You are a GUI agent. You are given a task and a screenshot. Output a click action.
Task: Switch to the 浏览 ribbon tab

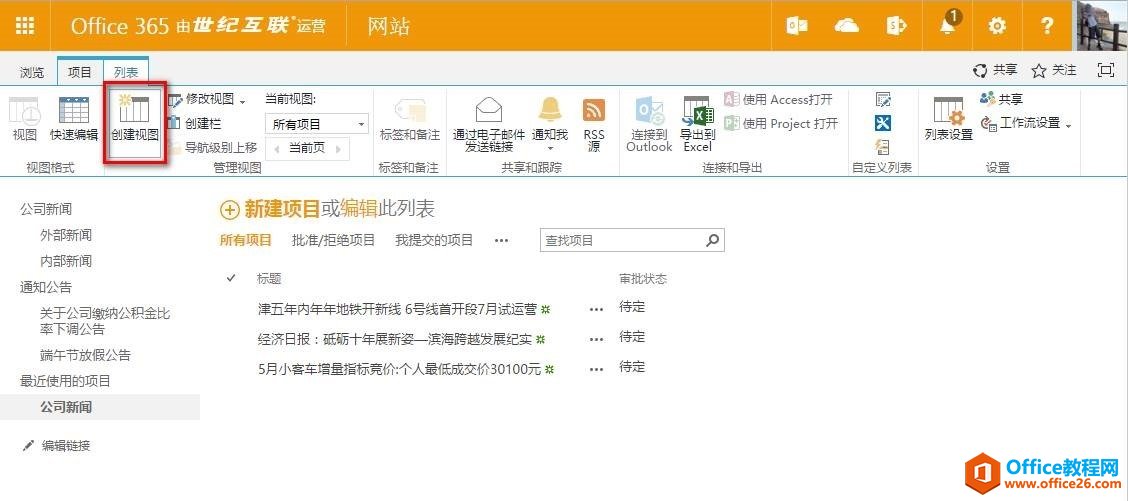[32, 72]
